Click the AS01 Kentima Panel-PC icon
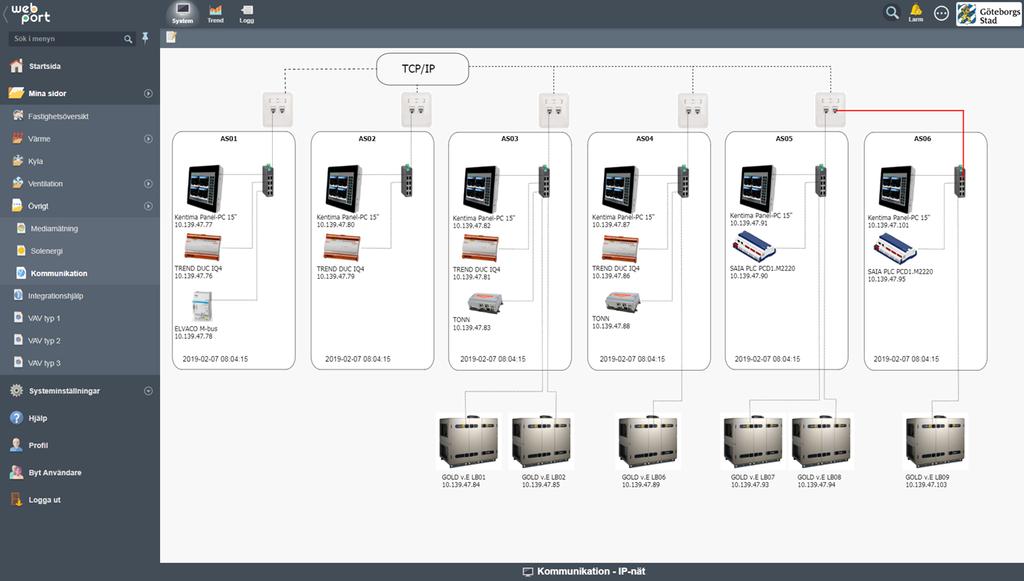 [x=204, y=188]
